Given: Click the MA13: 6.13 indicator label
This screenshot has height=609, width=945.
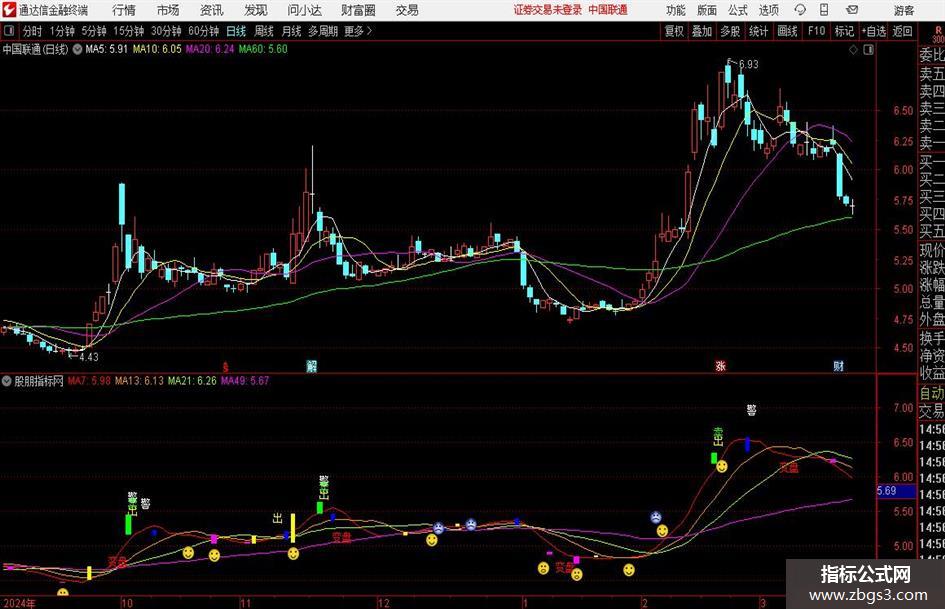Looking at the screenshot, I should pyautogui.click(x=139, y=381).
